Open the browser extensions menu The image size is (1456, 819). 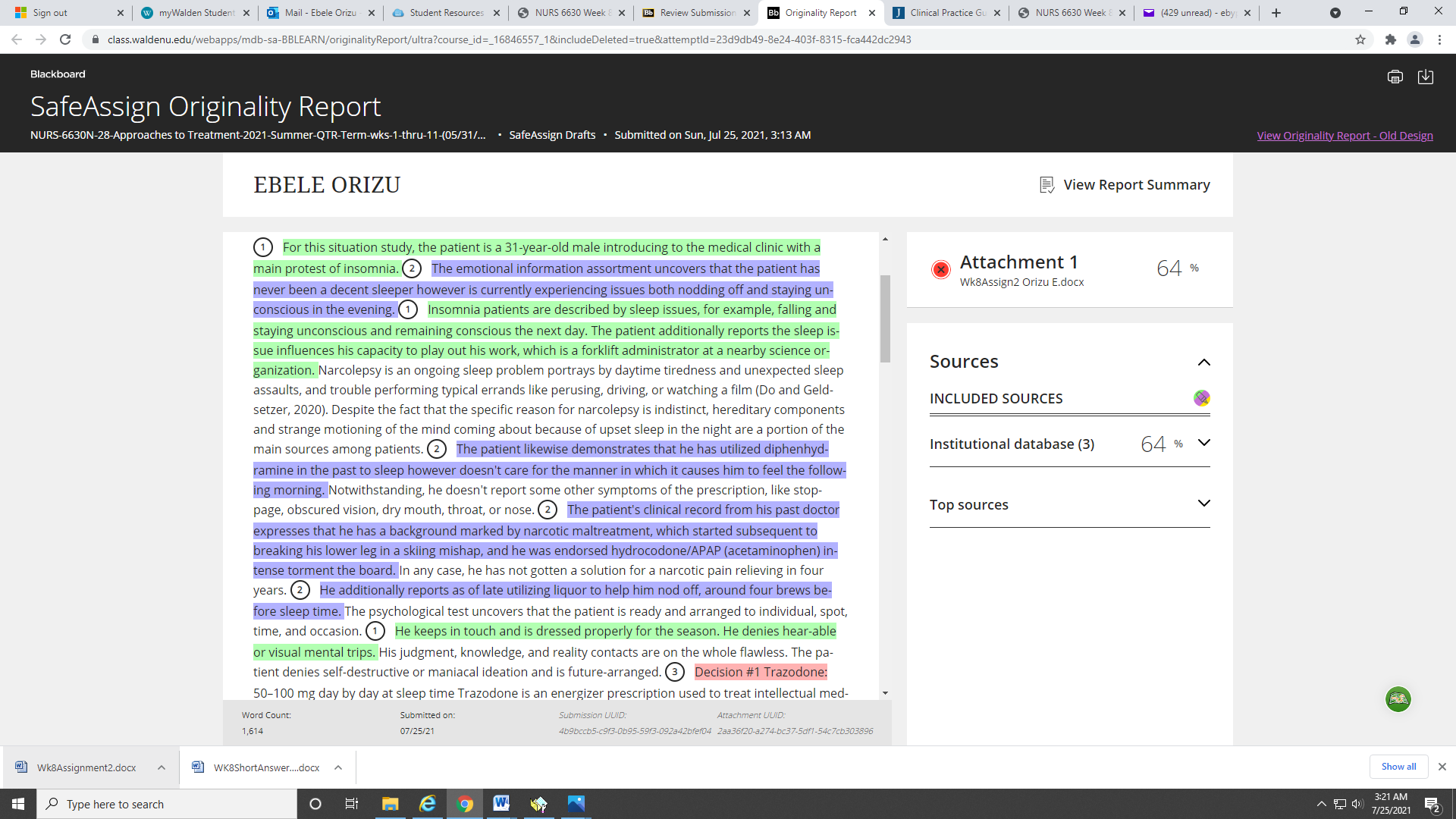coord(1390,39)
